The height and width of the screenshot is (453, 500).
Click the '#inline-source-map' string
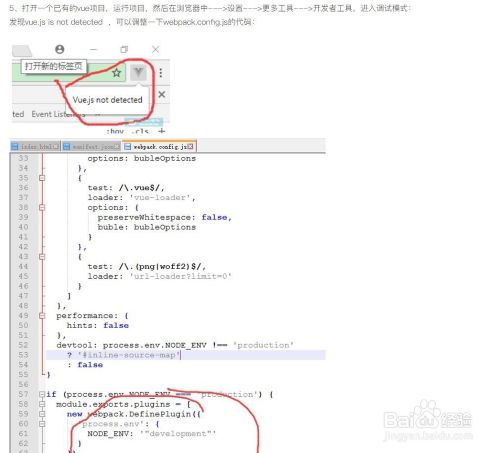[128, 355]
